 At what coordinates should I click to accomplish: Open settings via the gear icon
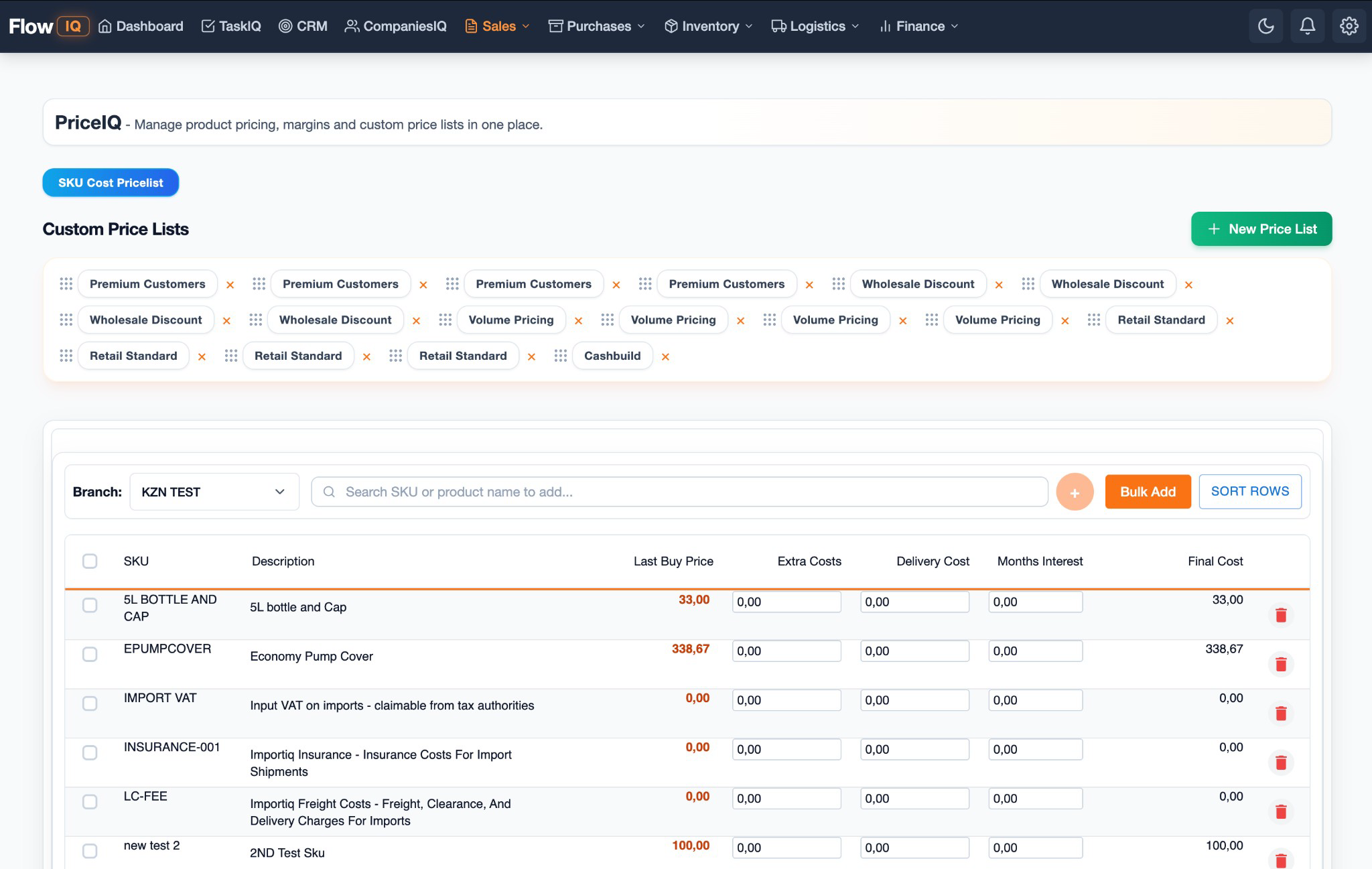[1349, 26]
